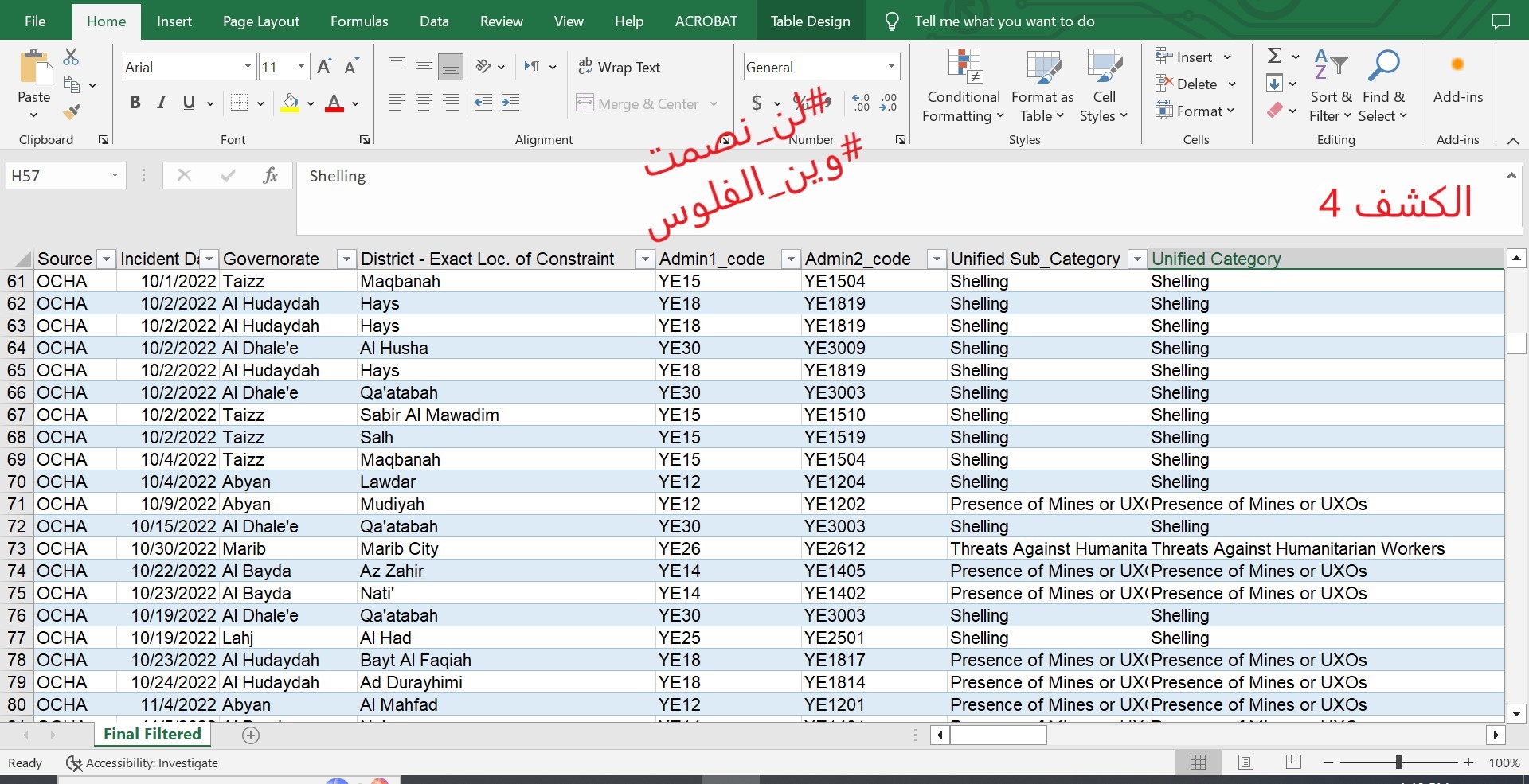1529x784 pixels.
Task: Open the Governorate column filter dropdown
Action: (346, 259)
